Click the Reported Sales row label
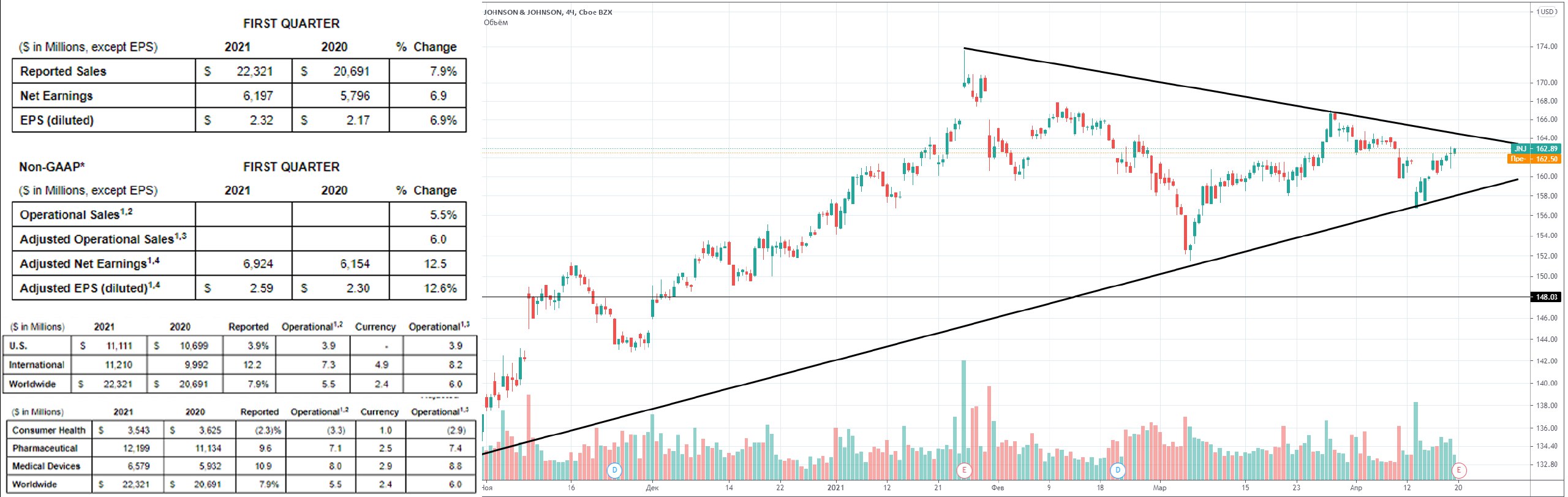Image resolution: width=1568 pixels, height=497 pixels. click(63, 71)
